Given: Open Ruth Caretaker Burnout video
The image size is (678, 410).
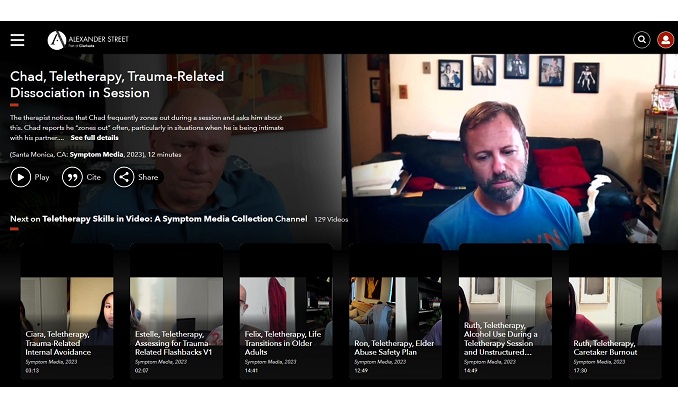Looking at the screenshot, I should pos(615,312).
